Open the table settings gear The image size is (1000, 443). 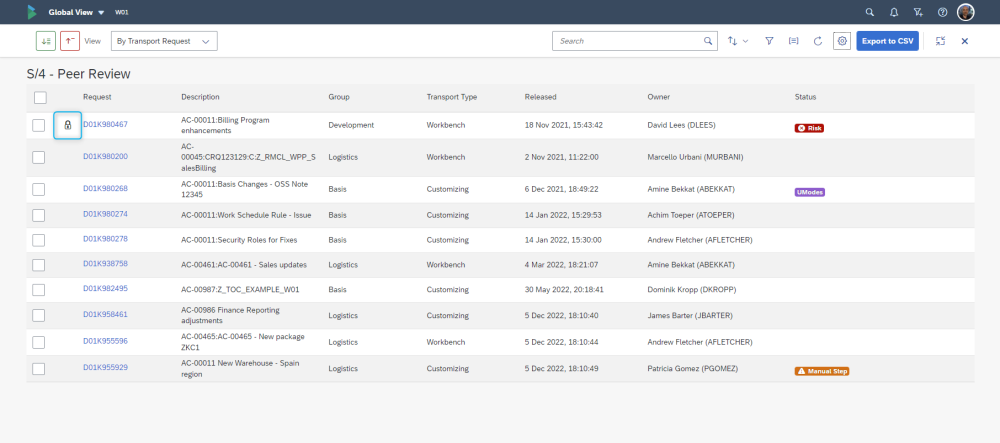click(x=842, y=41)
